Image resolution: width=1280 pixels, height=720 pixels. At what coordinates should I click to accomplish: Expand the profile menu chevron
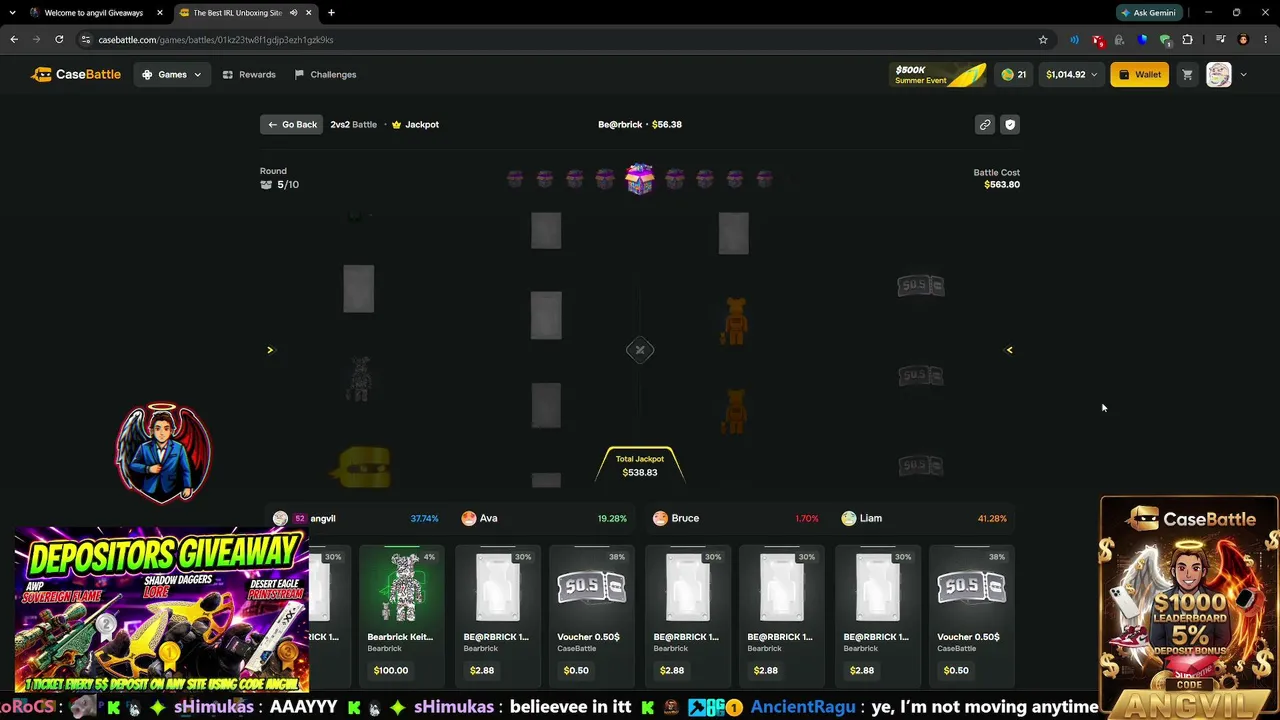click(1243, 74)
